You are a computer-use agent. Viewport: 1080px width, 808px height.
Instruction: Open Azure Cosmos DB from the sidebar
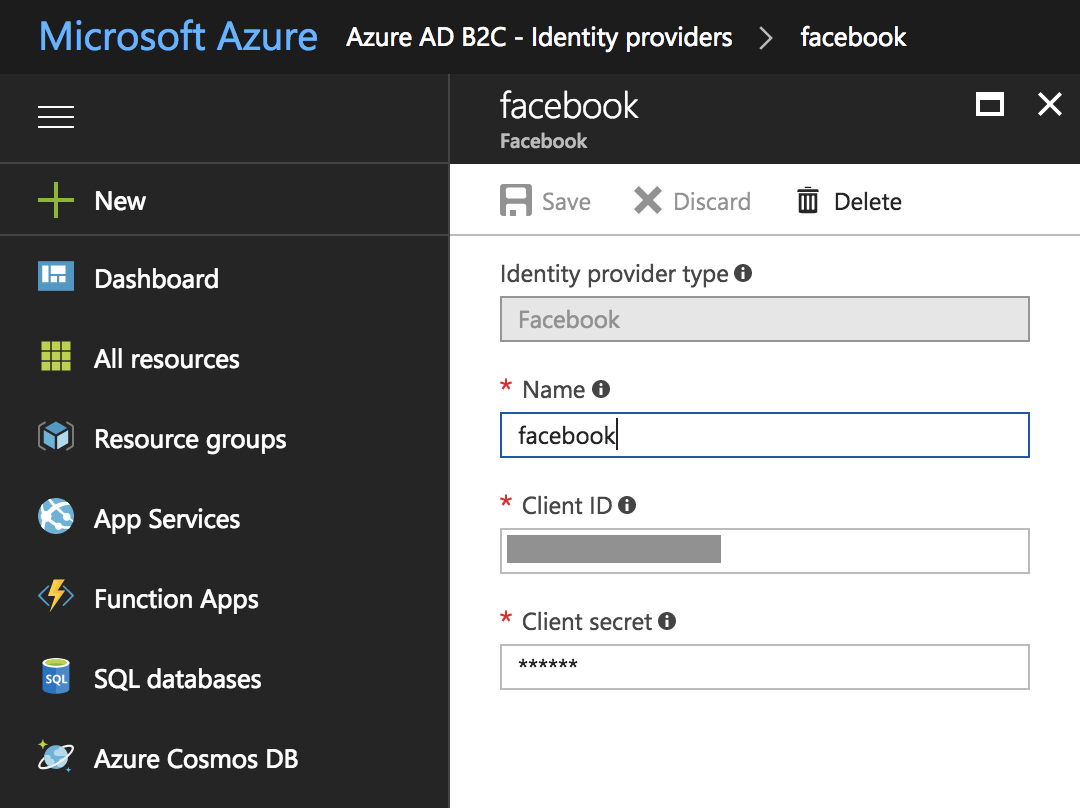tap(196, 759)
